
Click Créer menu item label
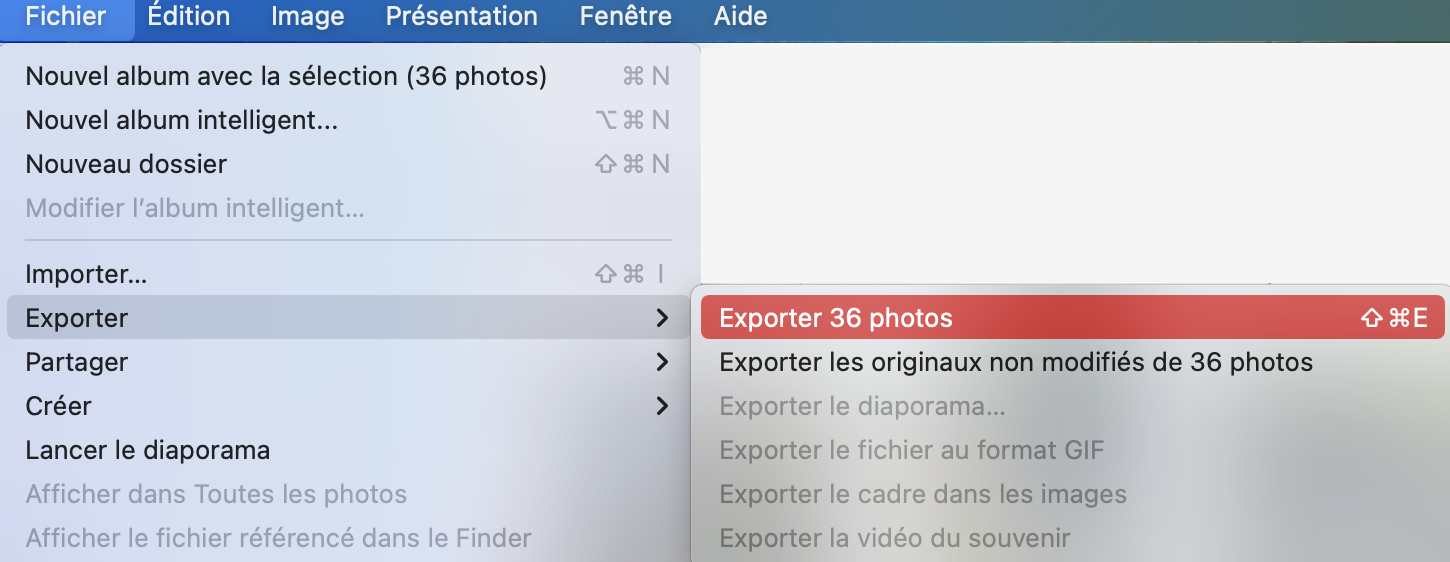[58, 406]
